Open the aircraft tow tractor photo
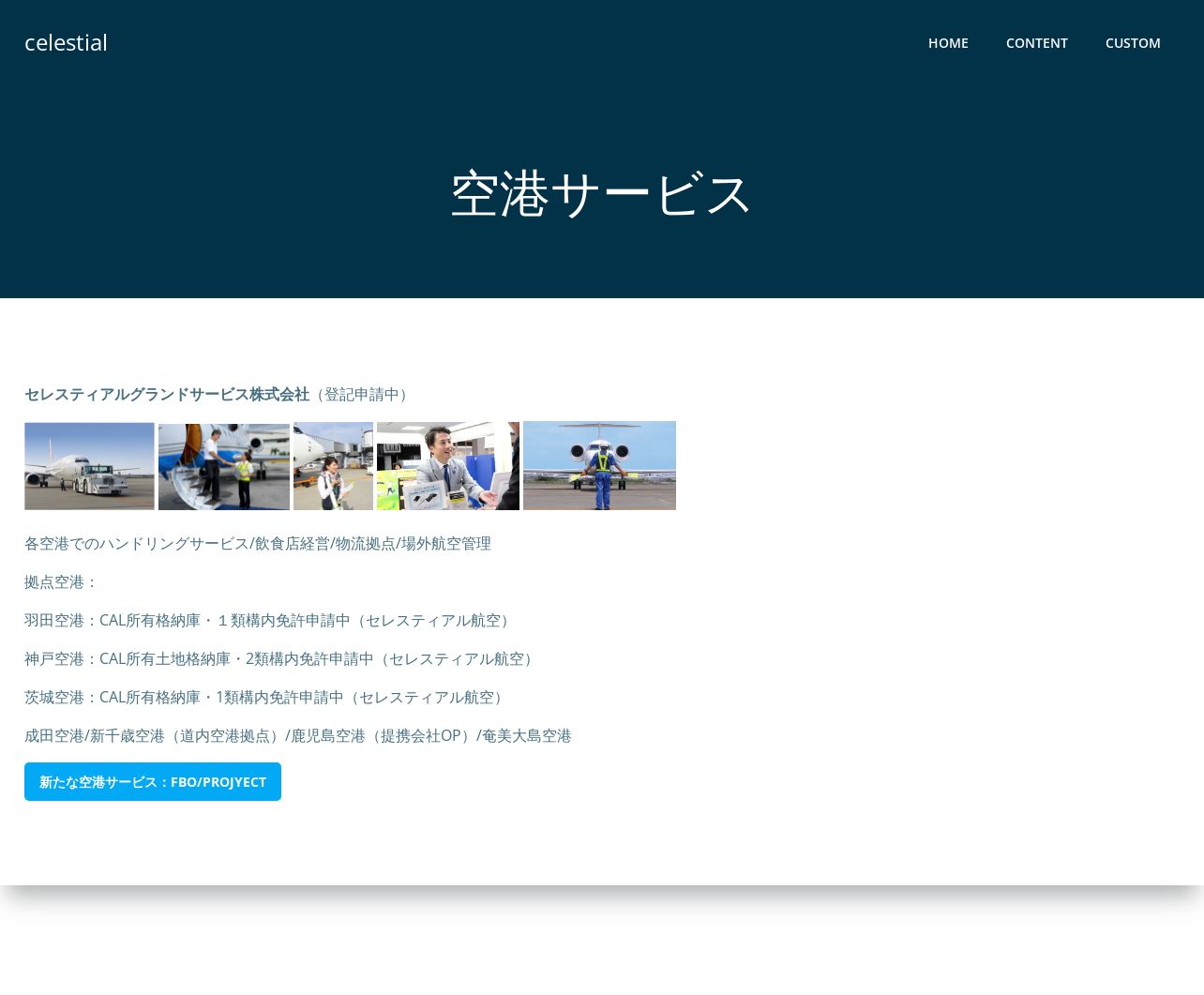The height and width of the screenshot is (995, 1204). pyautogui.click(x=89, y=466)
